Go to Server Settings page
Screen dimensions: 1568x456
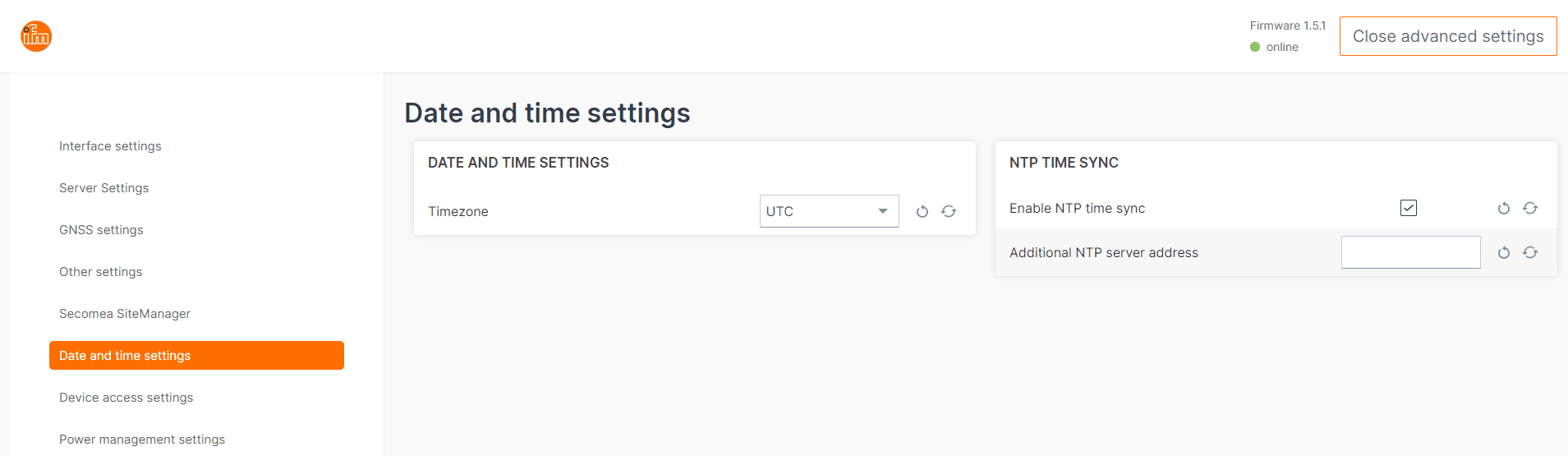click(104, 188)
